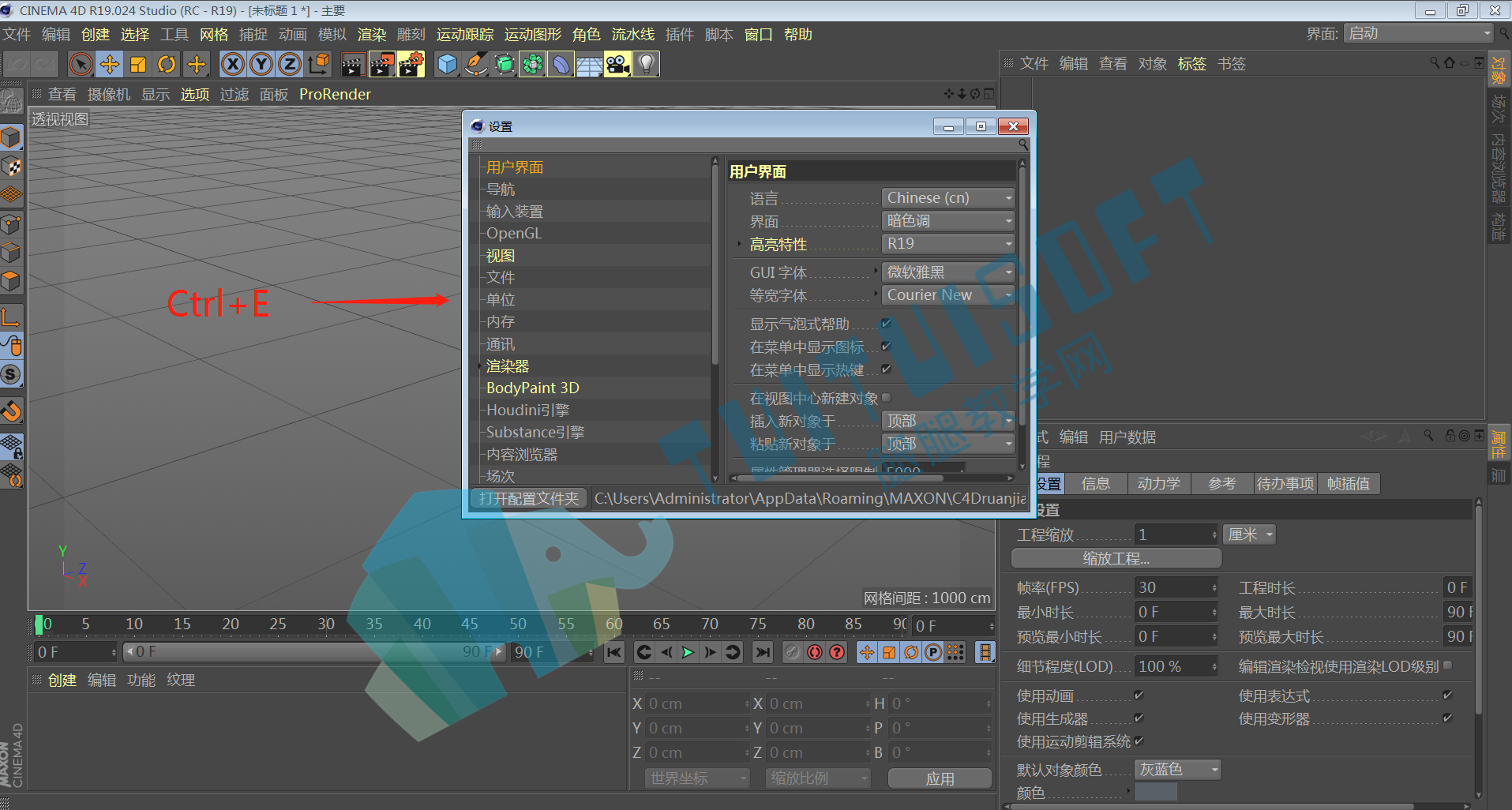Jump to the end of animation
The image size is (1512, 810).
coord(762,652)
